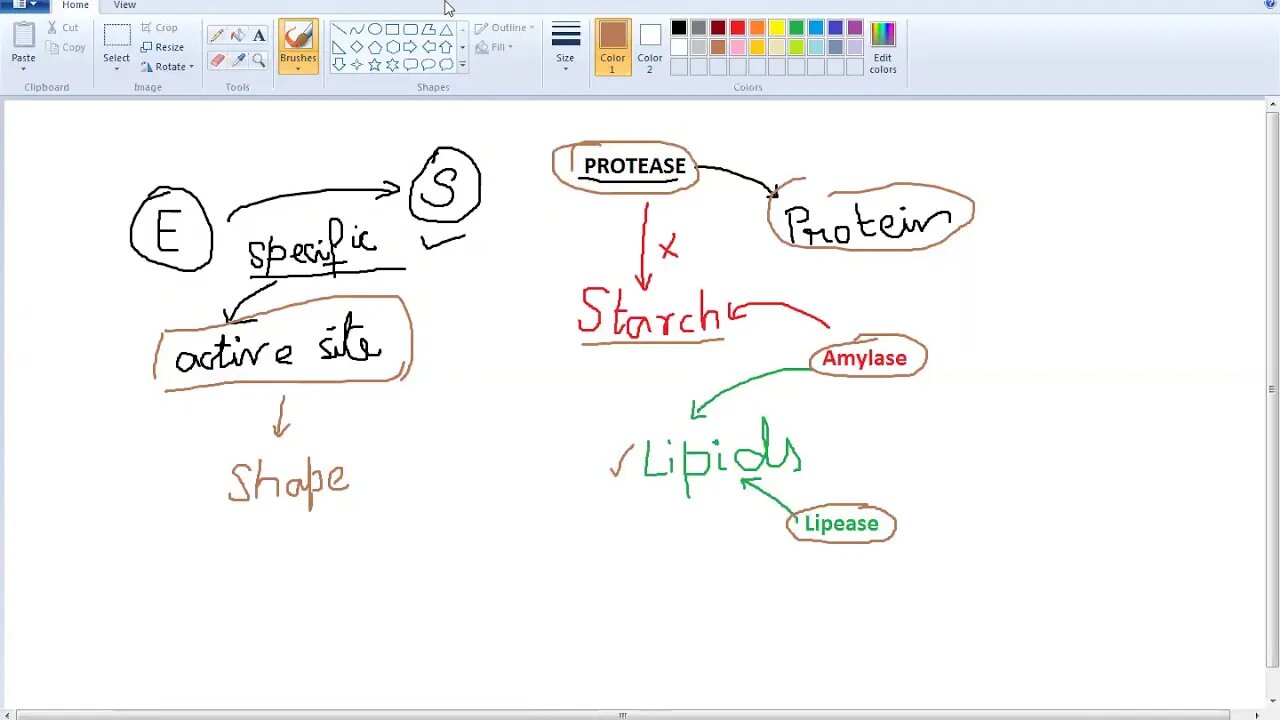
Task: Choose the Triangle shape
Action: click(446, 29)
